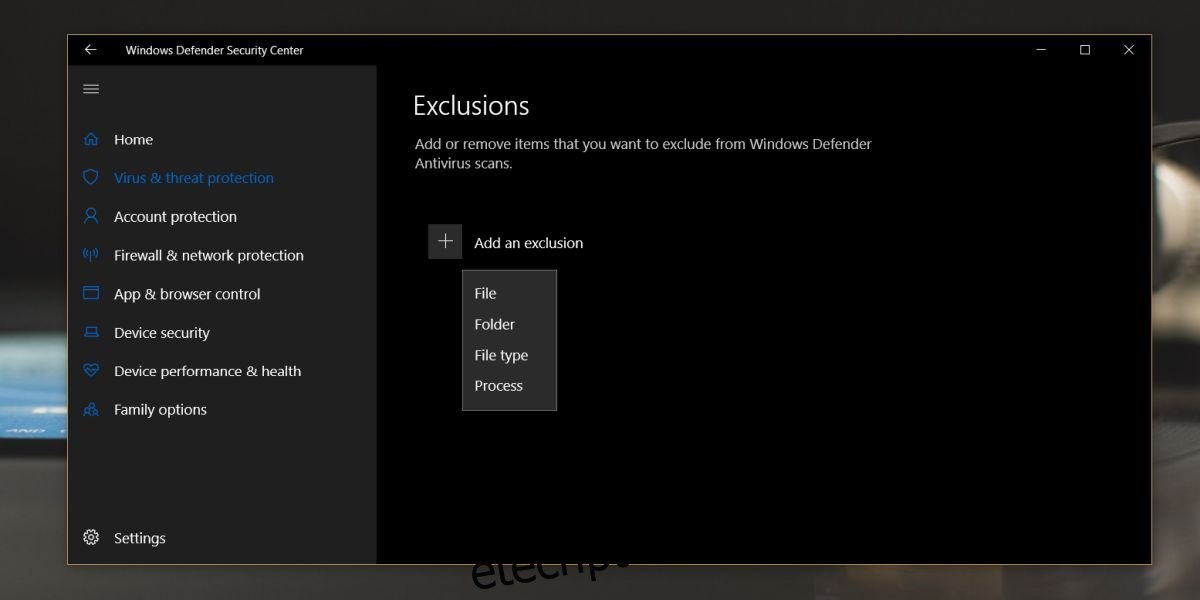Image resolution: width=1200 pixels, height=600 pixels.
Task: Maximize the Security Center window
Action: pyautogui.click(x=1085, y=50)
